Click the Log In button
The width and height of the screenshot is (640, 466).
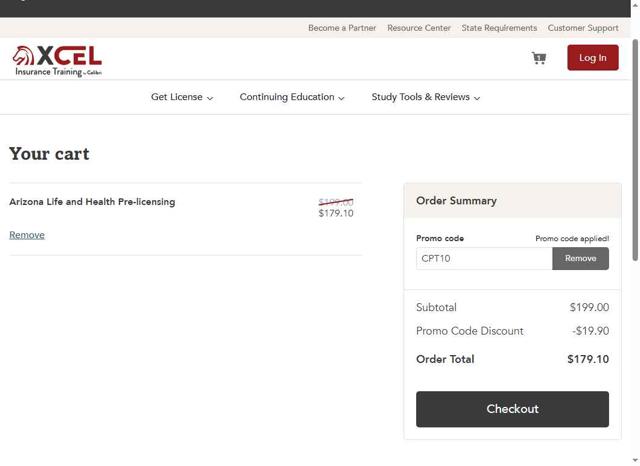(x=593, y=58)
